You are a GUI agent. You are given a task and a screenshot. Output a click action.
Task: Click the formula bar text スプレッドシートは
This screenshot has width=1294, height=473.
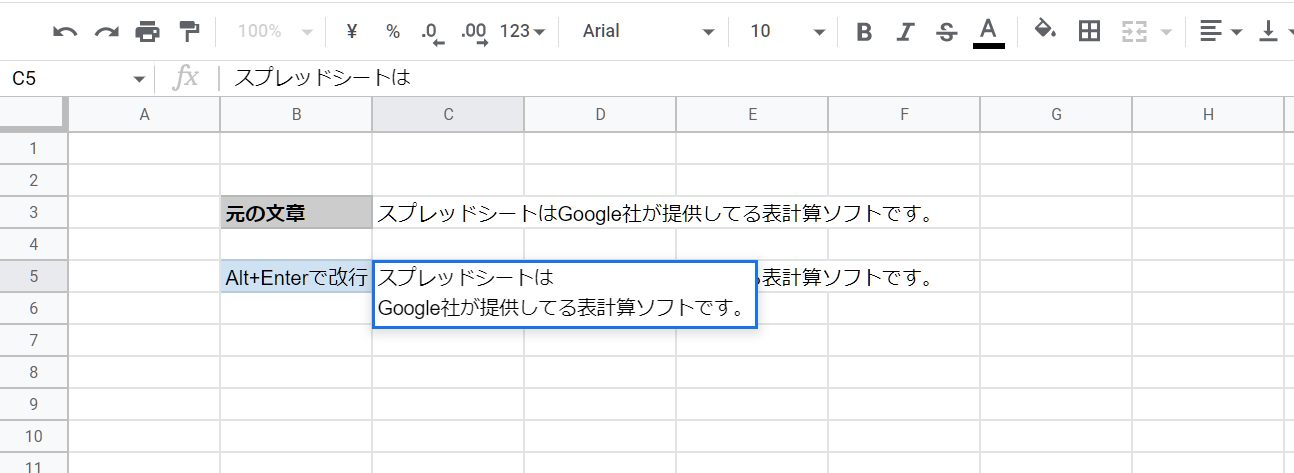[x=322, y=78]
